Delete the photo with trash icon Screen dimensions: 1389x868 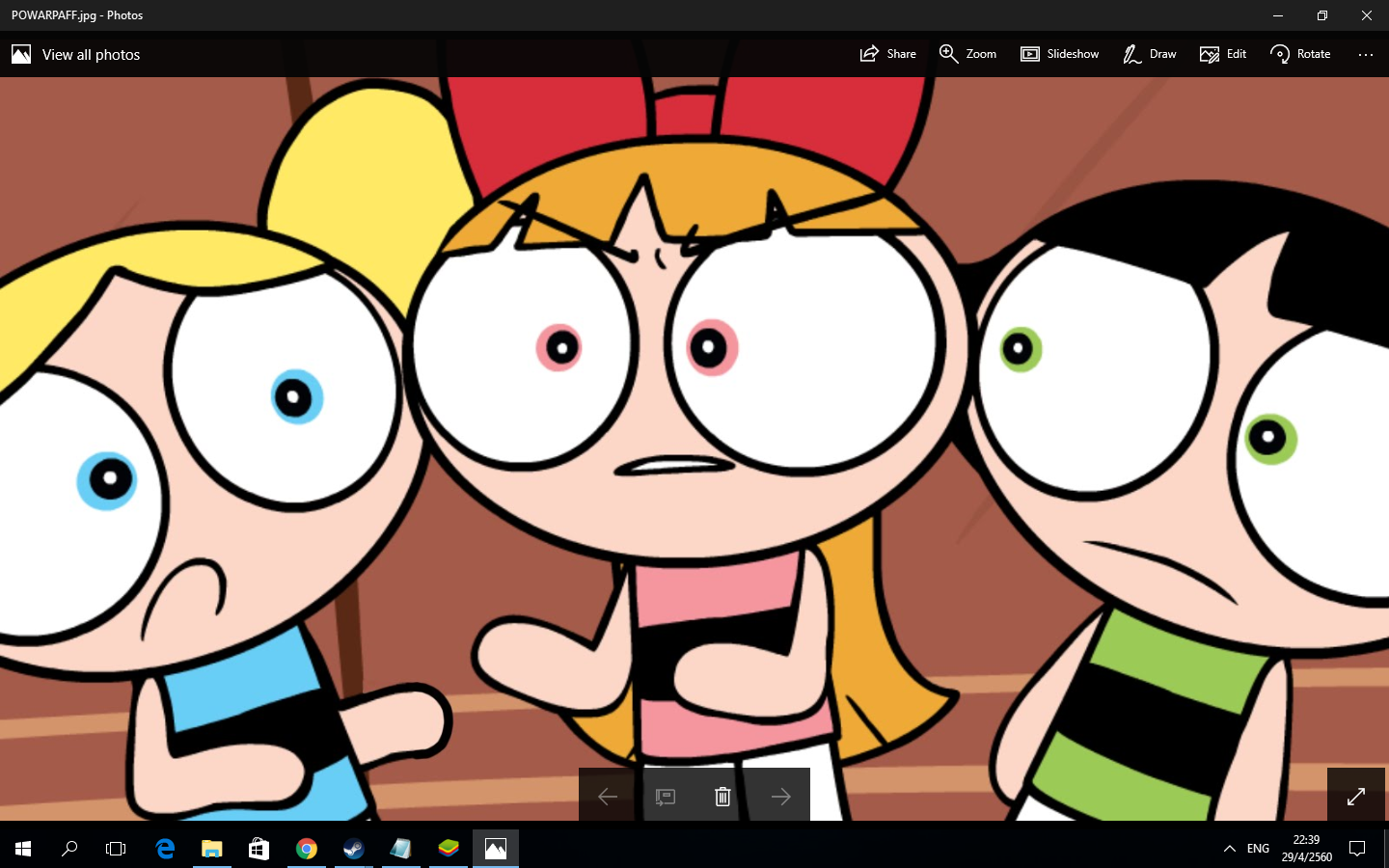tap(722, 797)
